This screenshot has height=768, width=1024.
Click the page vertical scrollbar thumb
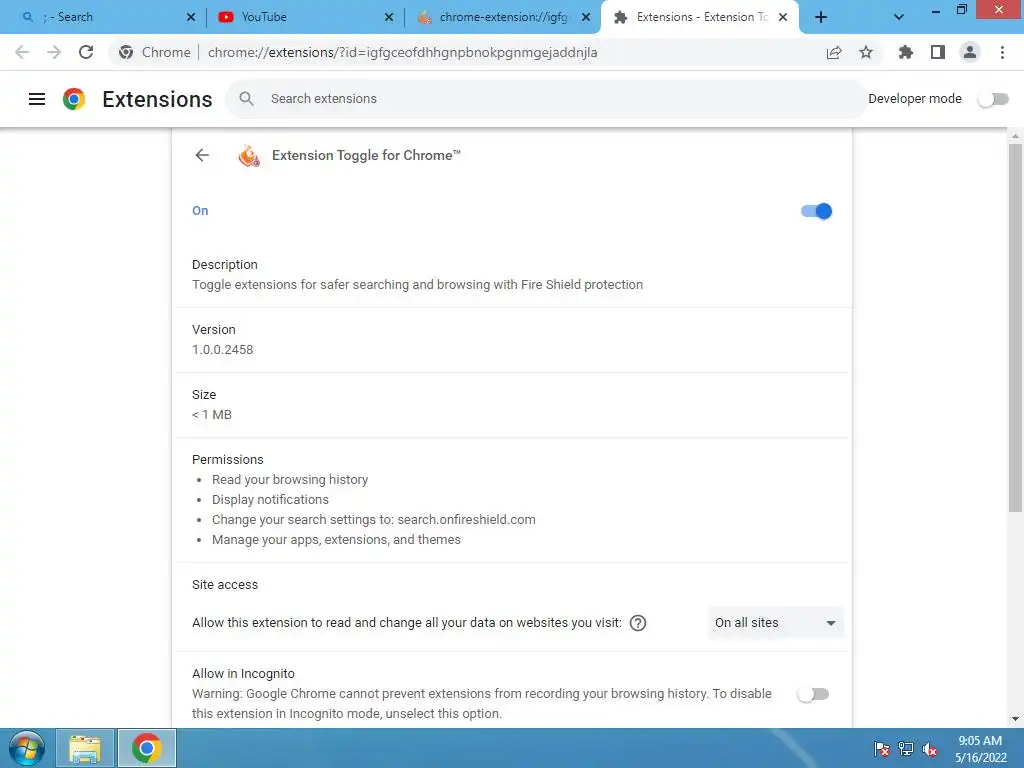click(1015, 327)
